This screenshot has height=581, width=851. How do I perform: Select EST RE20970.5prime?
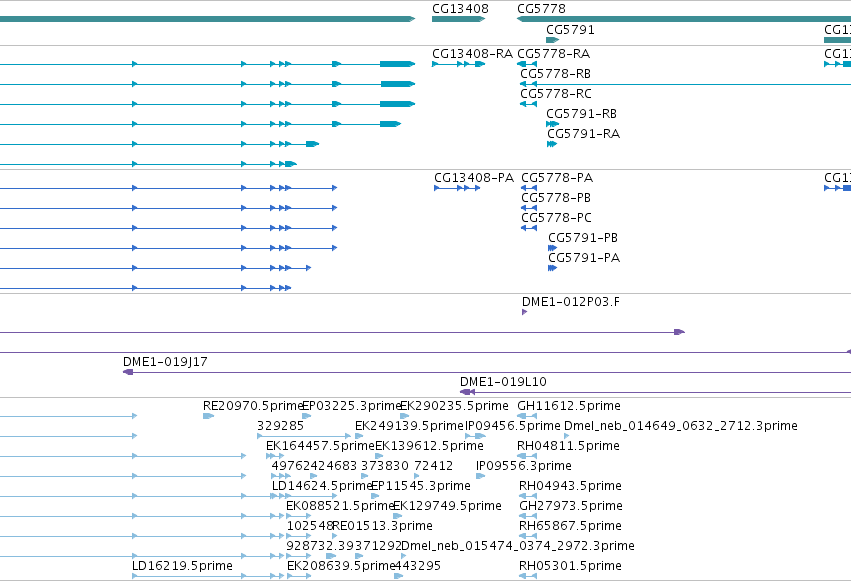pos(208,416)
